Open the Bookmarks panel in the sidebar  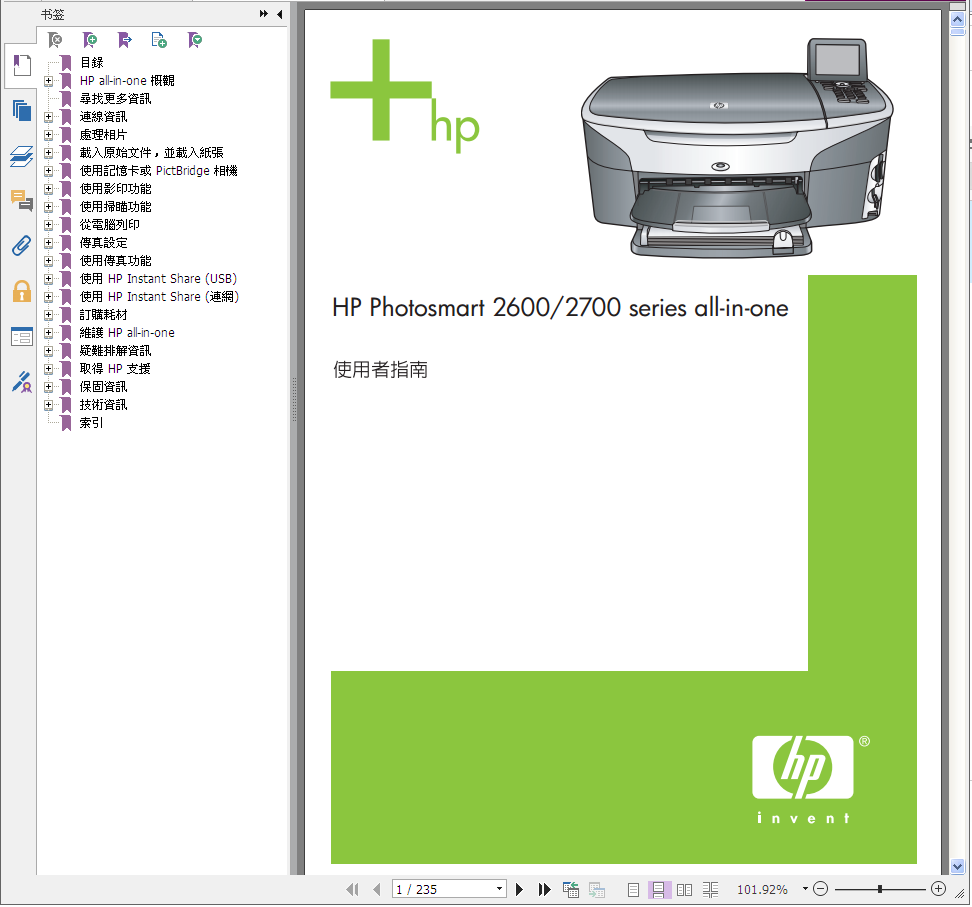[22, 66]
